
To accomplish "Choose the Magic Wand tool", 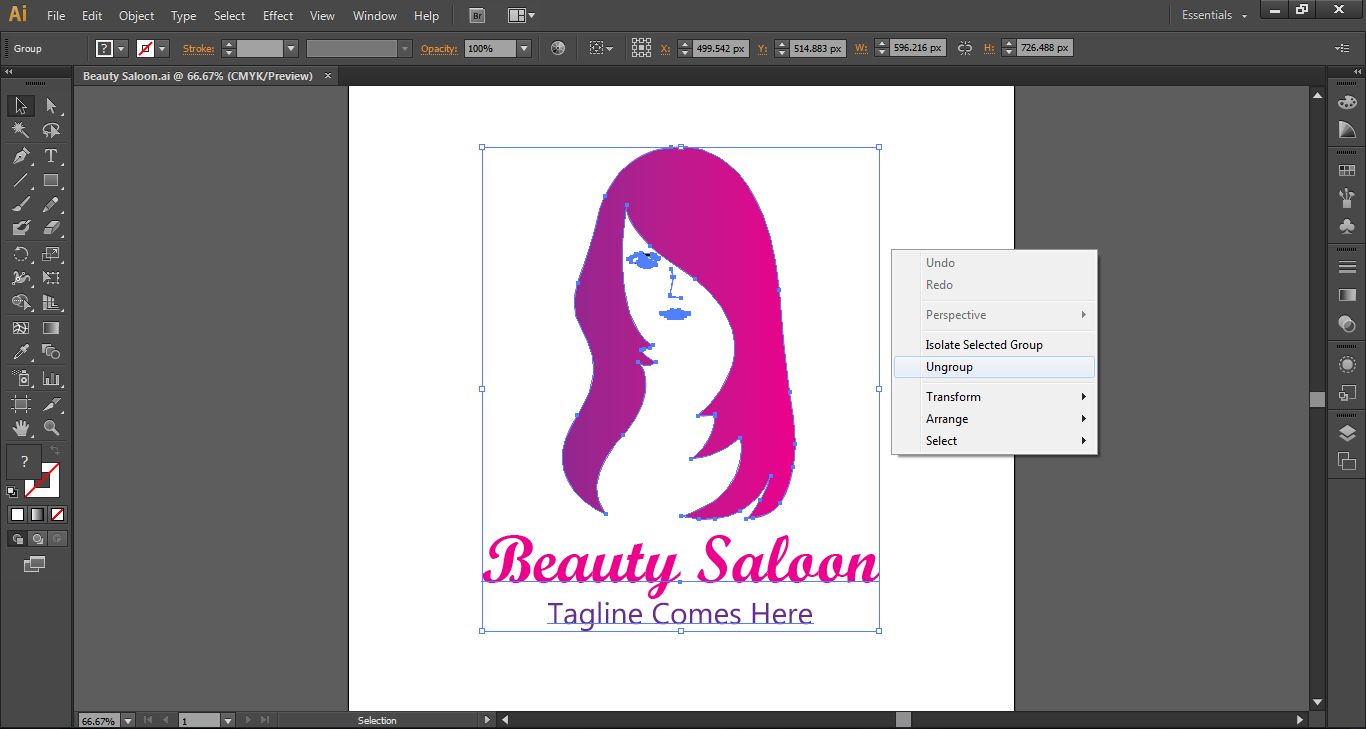I will coord(20,130).
